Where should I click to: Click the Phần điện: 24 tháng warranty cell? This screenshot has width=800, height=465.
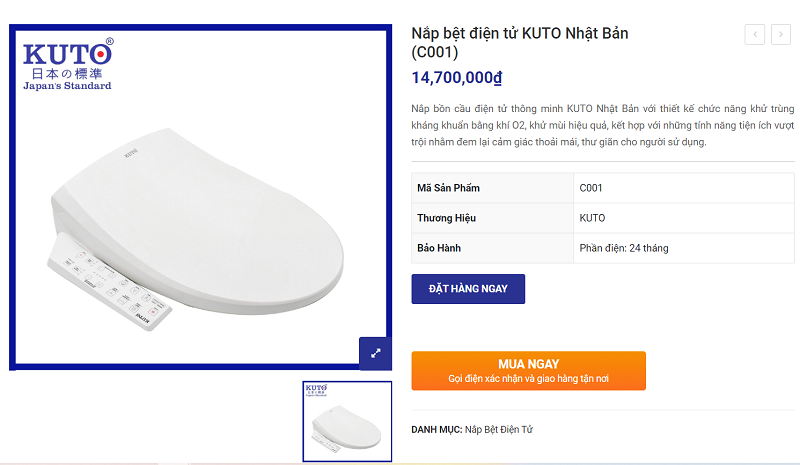point(624,248)
